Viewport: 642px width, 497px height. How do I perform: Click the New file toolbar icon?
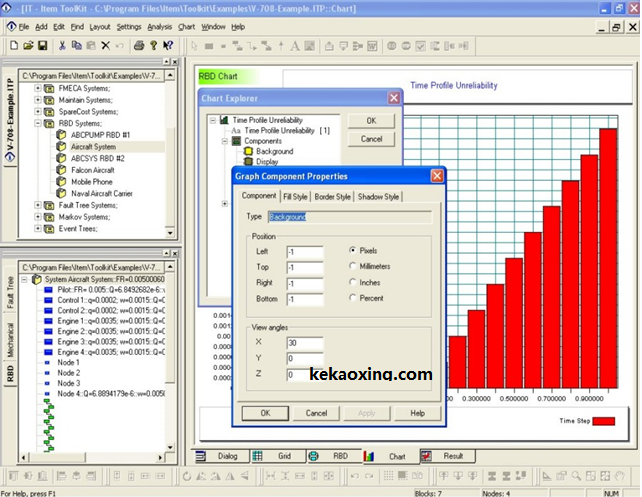coord(13,45)
